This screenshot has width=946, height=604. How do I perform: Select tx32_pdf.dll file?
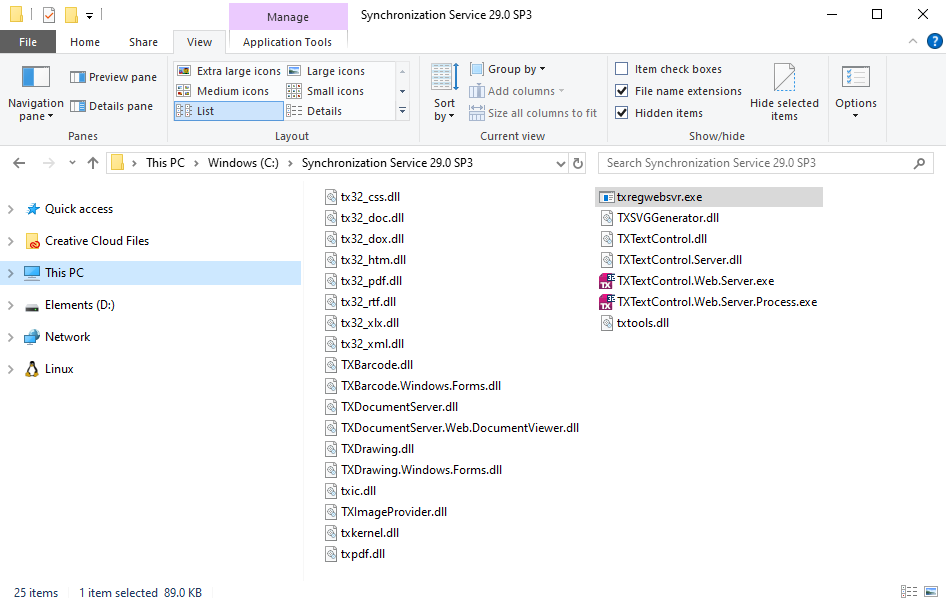(364, 281)
